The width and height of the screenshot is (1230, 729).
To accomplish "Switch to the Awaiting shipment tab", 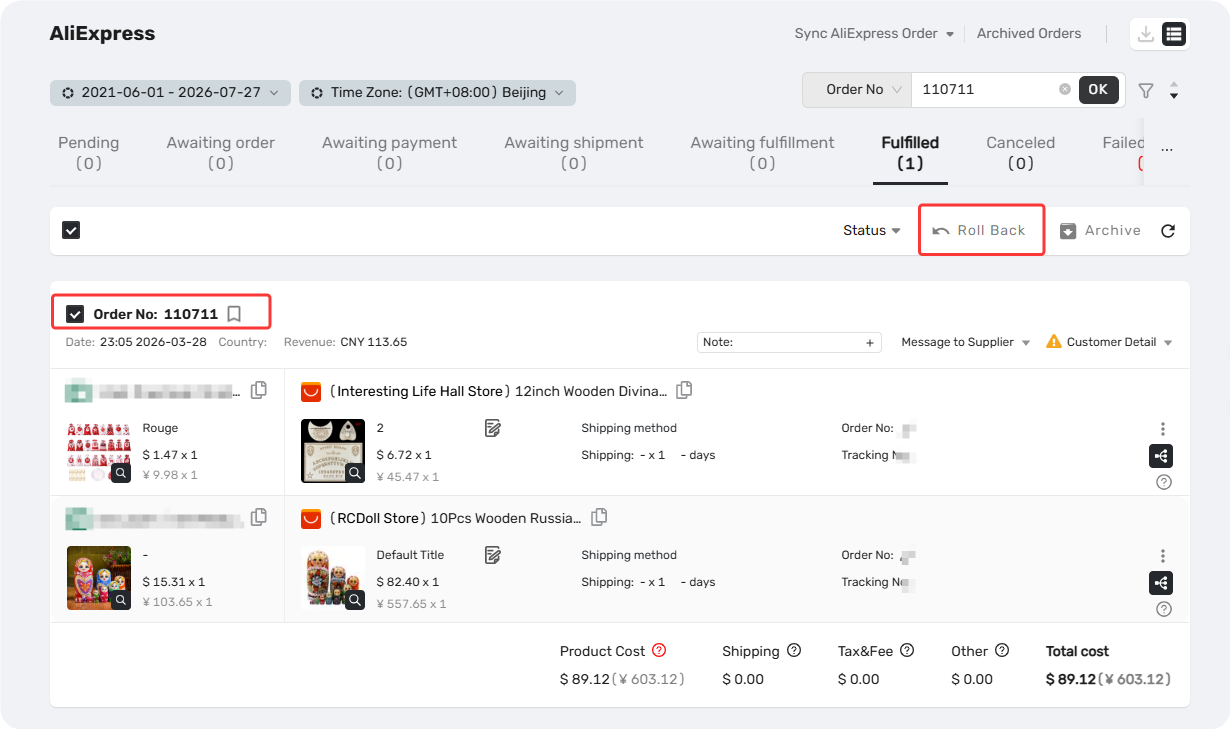I will (574, 152).
